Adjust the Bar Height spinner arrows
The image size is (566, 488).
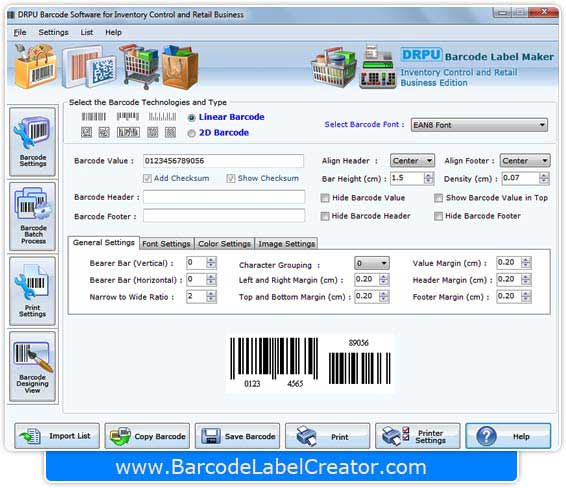tap(428, 178)
